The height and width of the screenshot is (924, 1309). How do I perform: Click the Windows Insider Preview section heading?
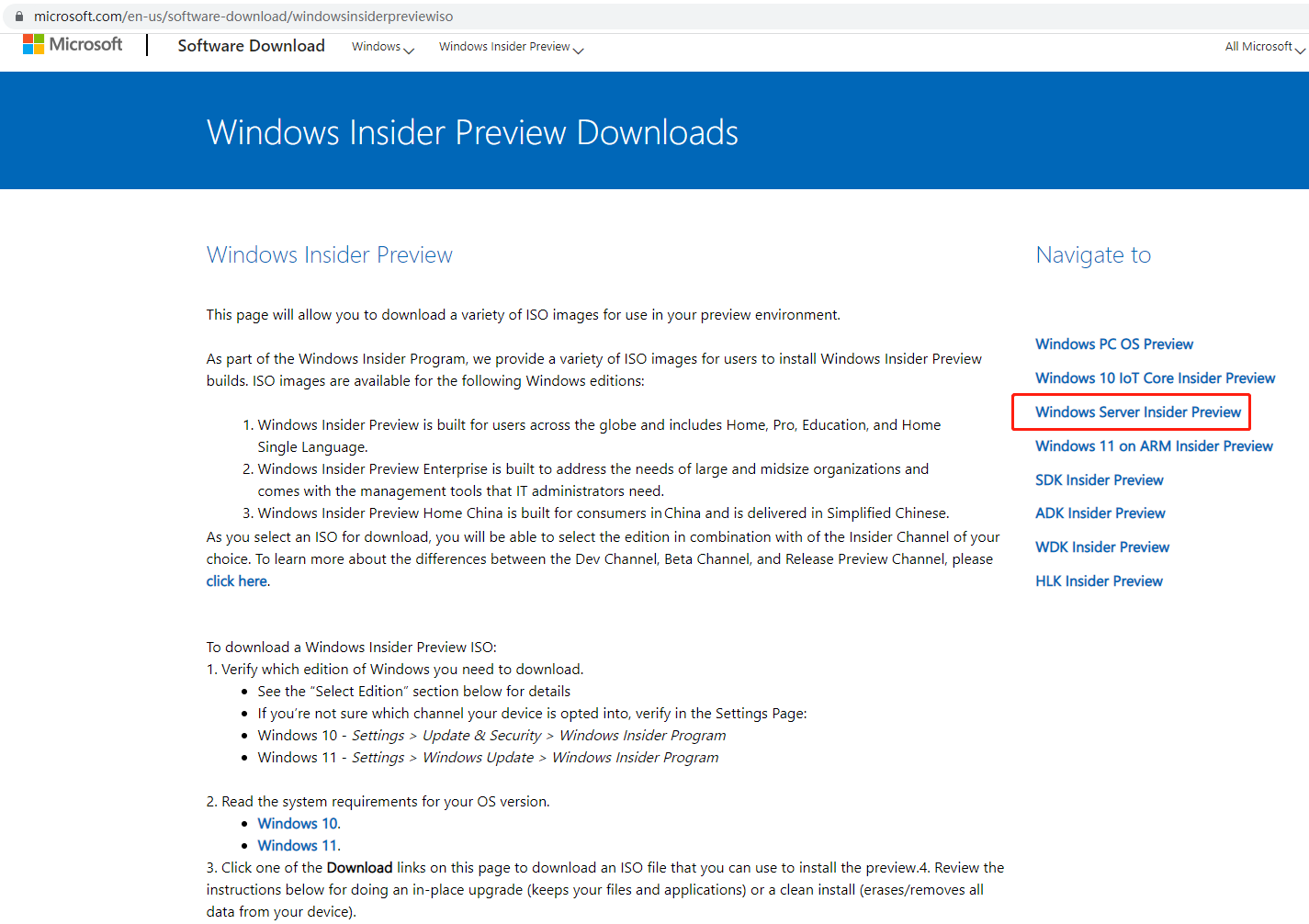point(329,254)
